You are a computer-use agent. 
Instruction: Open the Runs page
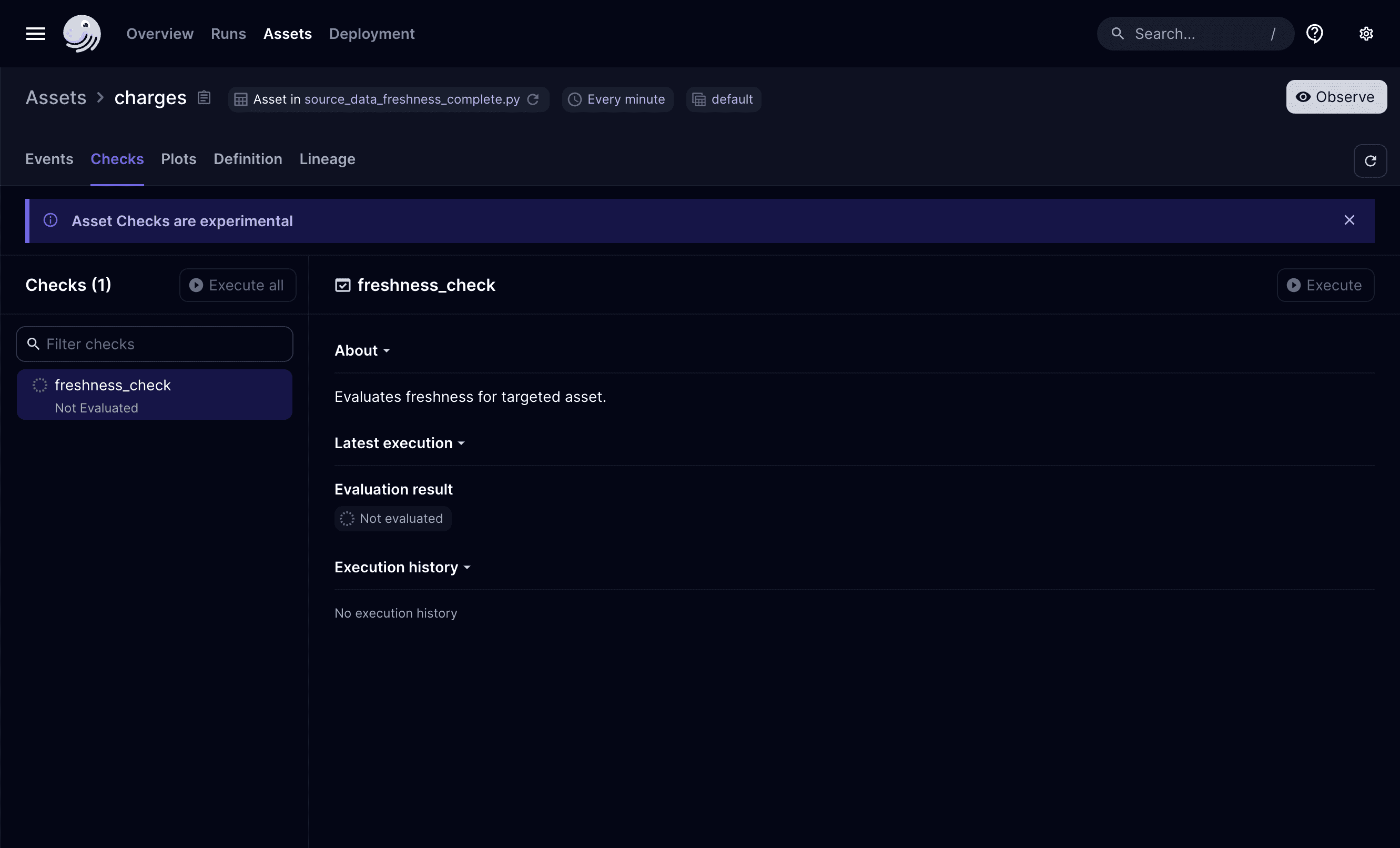point(228,34)
